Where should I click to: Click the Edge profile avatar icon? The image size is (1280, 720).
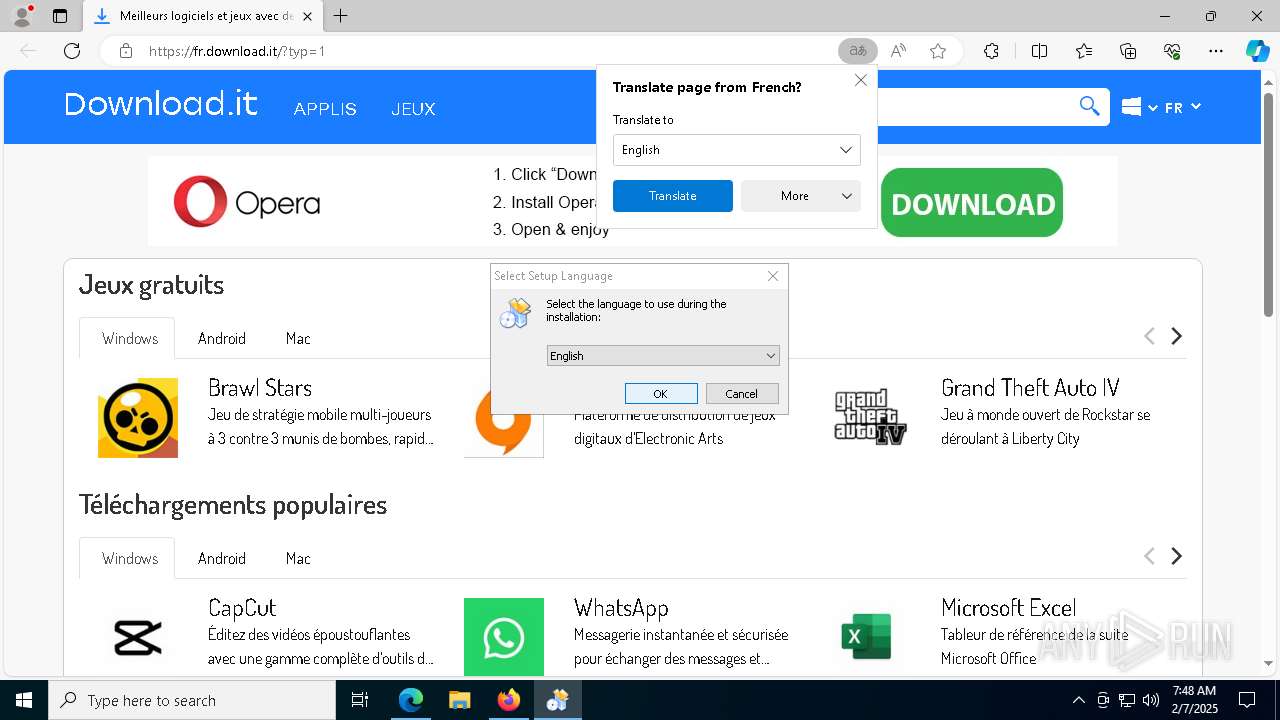[x=22, y=16]
